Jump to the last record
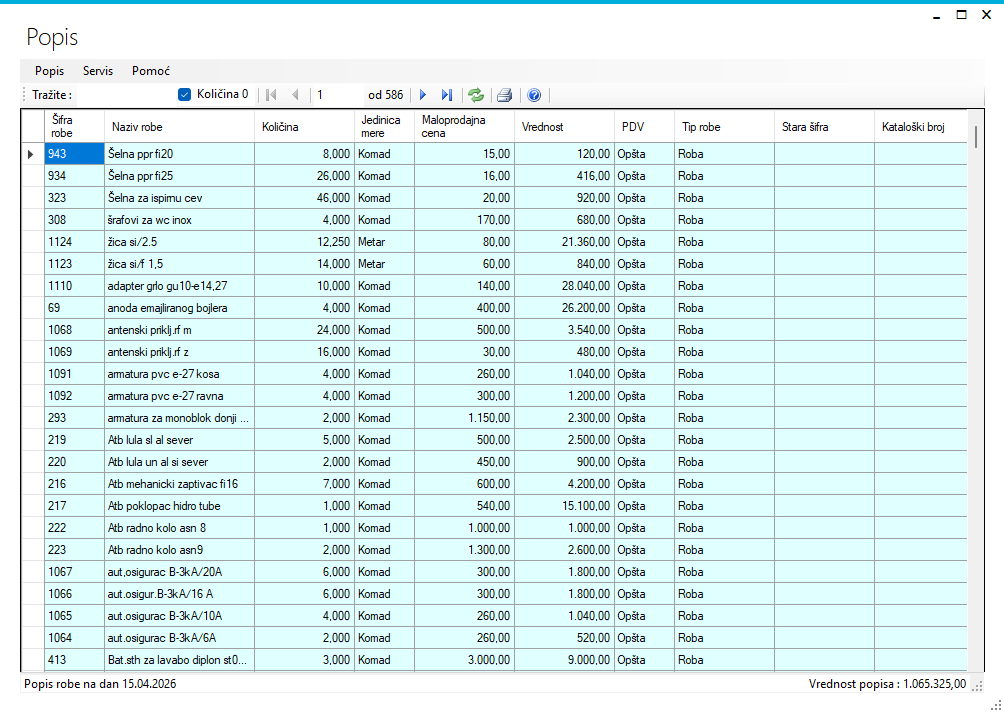The height and width of the screenshot is (712, 1004). pyautogui.click(x=446, y=95)
